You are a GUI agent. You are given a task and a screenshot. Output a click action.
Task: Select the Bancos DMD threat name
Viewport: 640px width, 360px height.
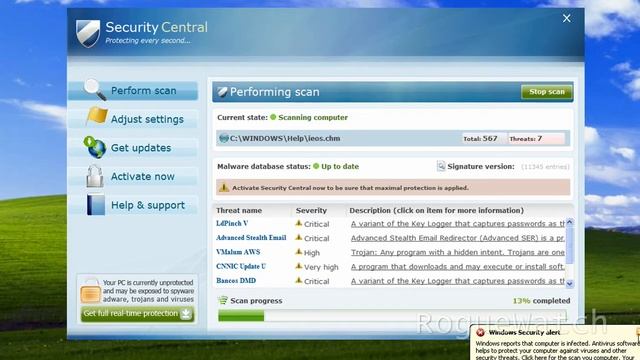pos(236,280)
